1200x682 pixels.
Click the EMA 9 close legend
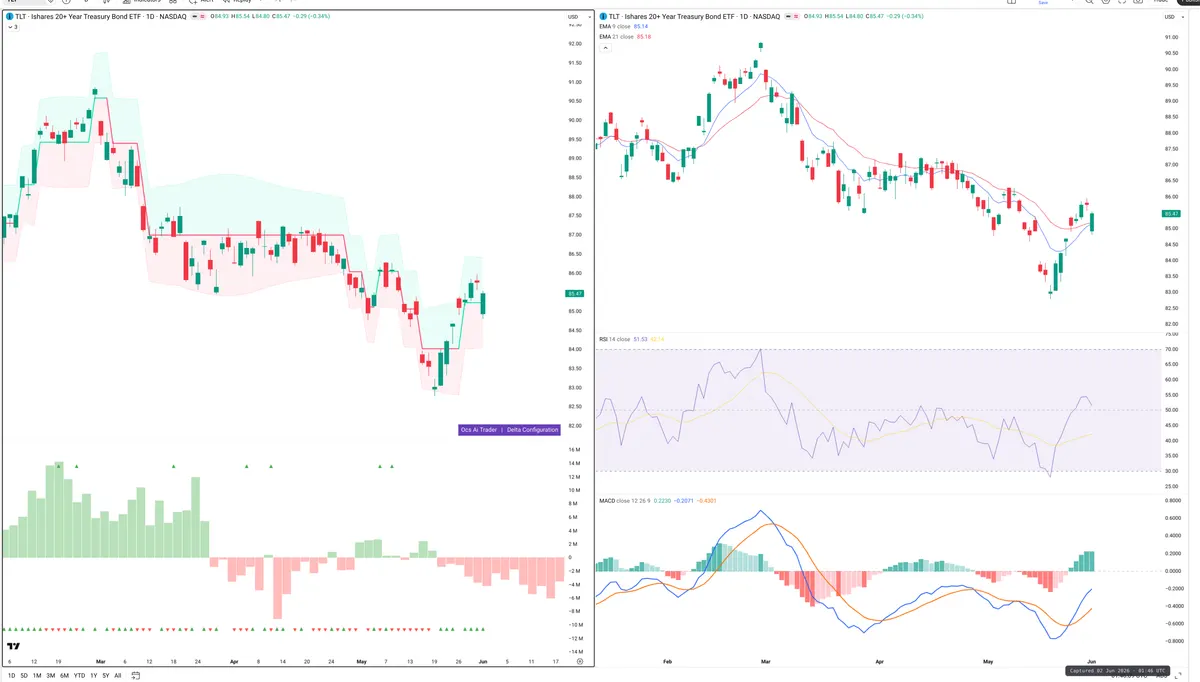(x=616, y=27)
